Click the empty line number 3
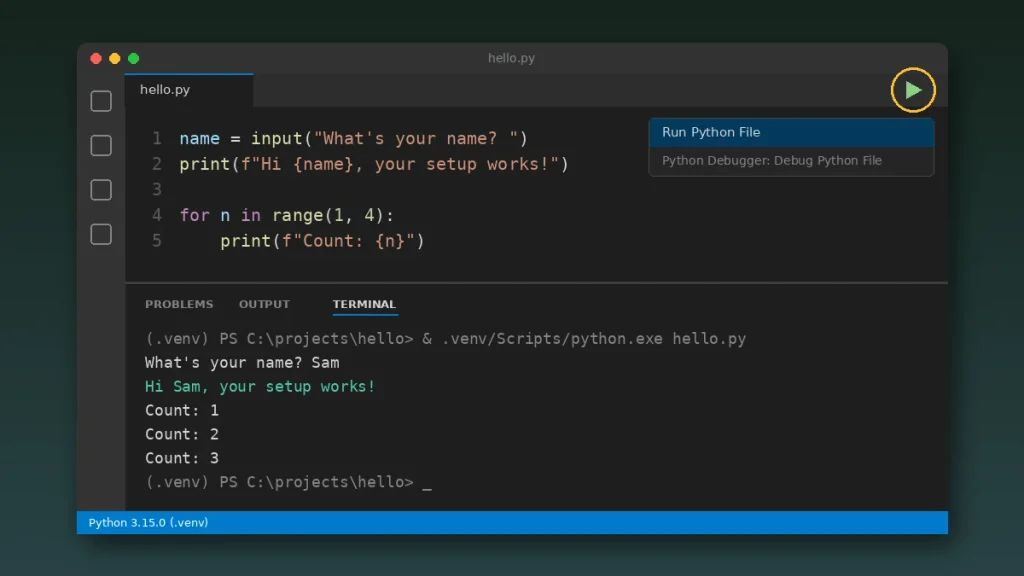 (157, 189)
